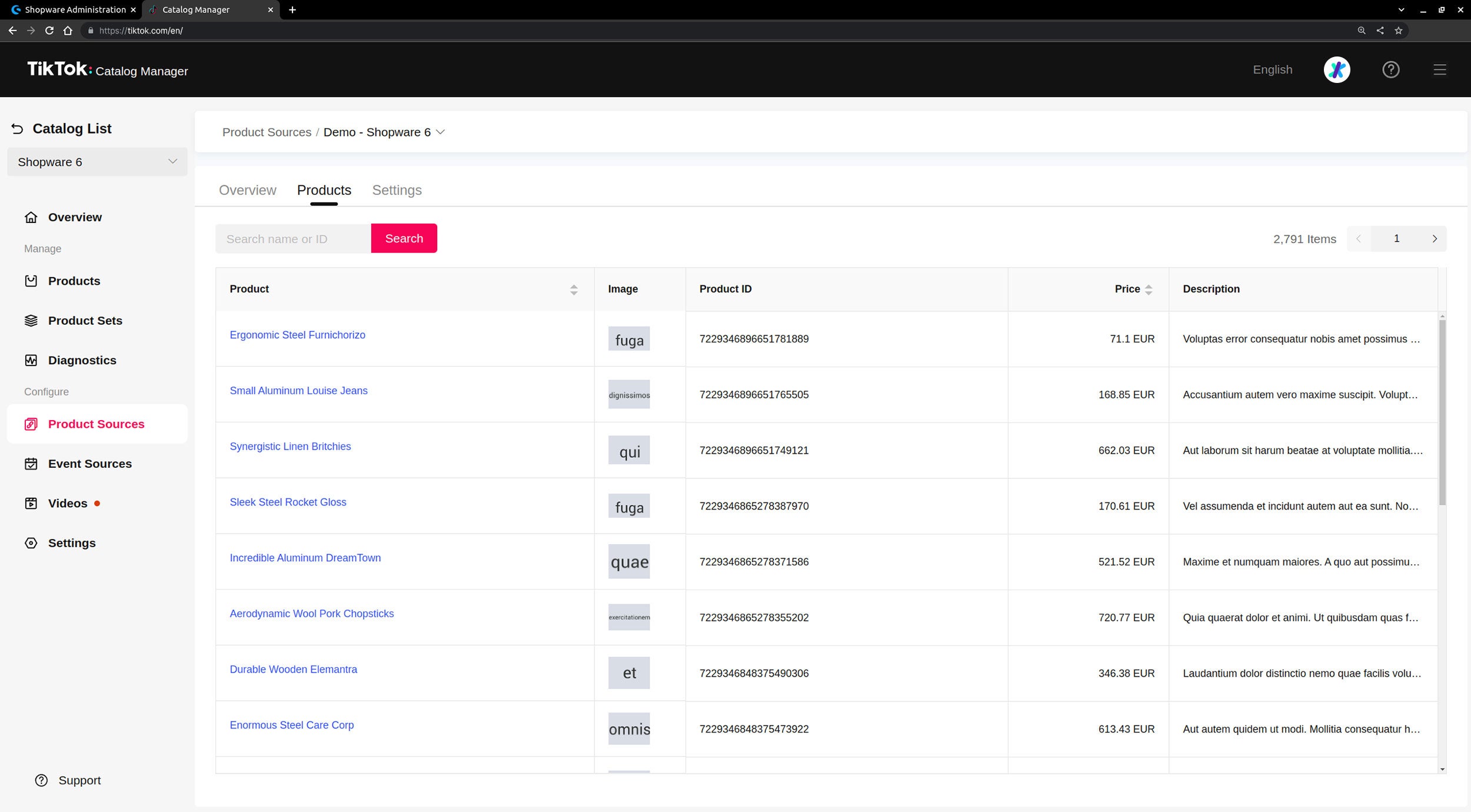The image size is (1471, 812).
Task: Select the Product Sources icon
Action: coord(31,424)
